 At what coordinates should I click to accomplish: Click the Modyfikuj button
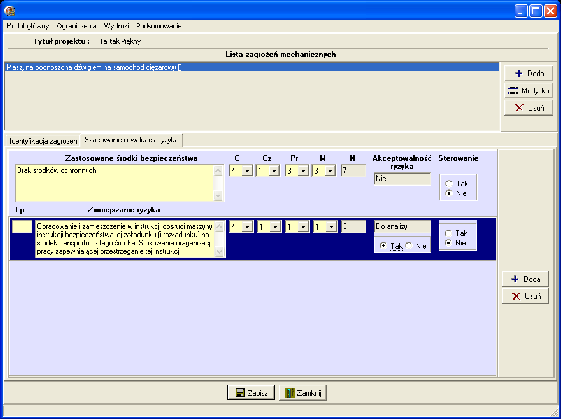click(x=528, y=91)
